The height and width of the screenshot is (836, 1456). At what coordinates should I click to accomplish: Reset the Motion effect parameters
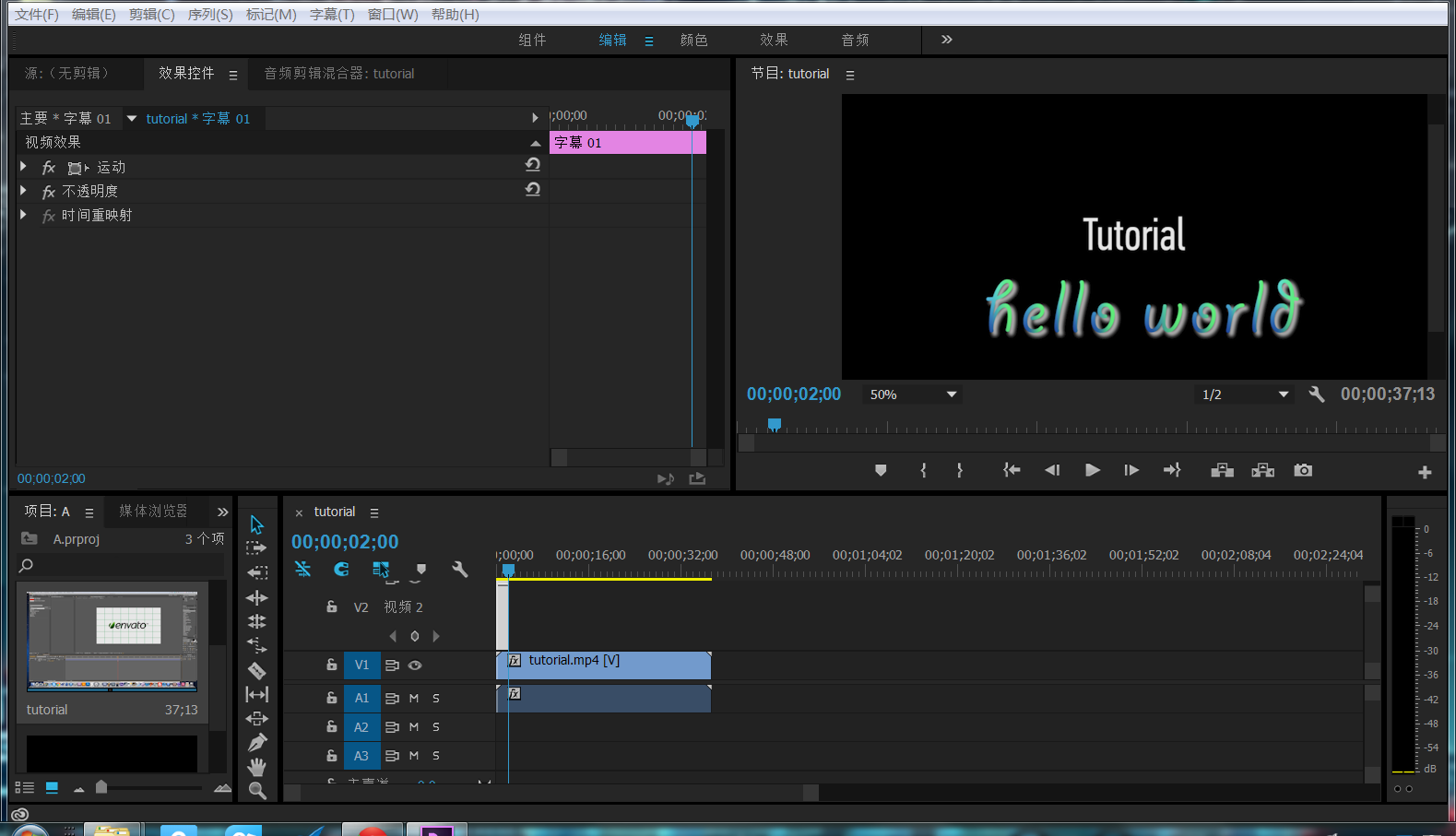tap(533, 165)
